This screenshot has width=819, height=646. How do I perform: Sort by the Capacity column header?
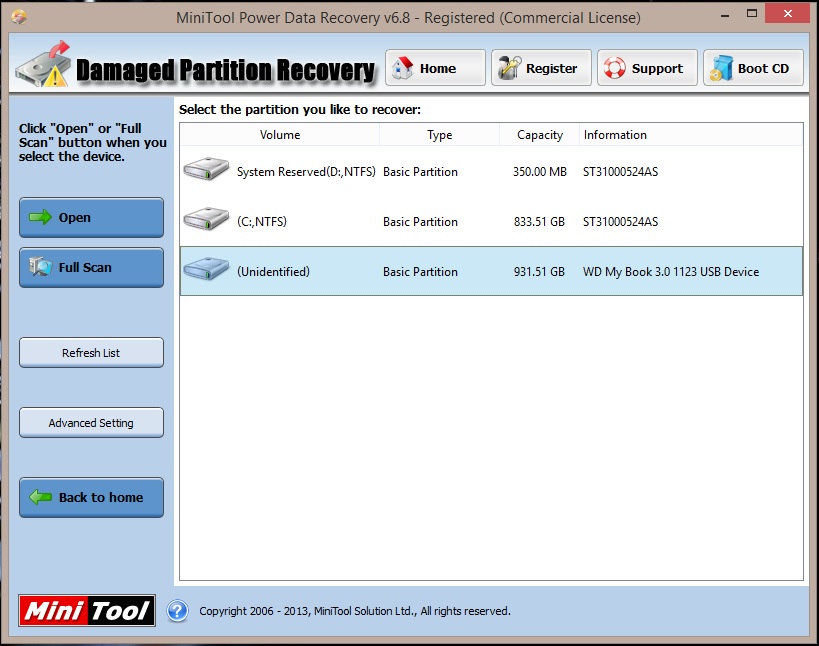(540, 135)
